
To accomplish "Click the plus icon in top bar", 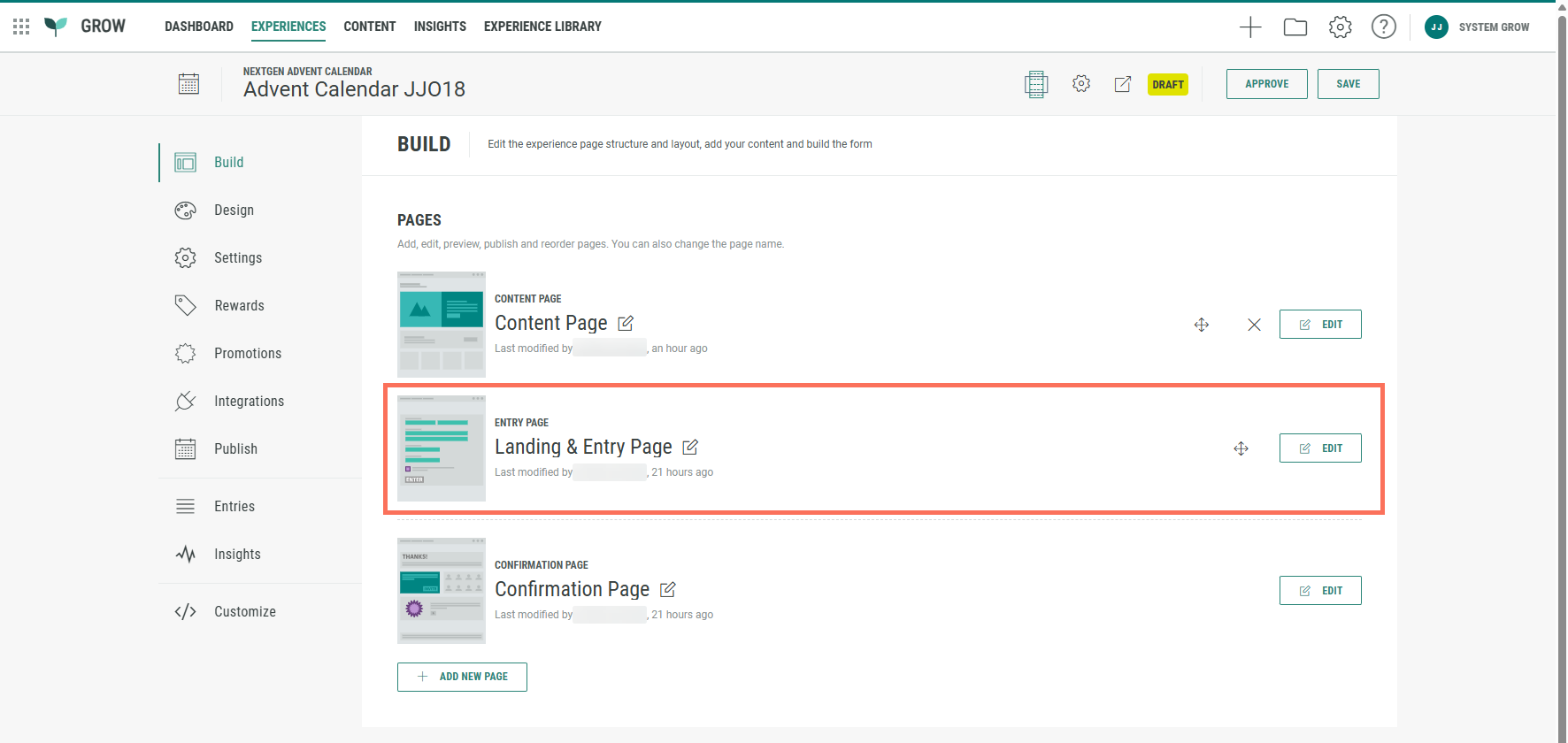I will (1249, 27).
